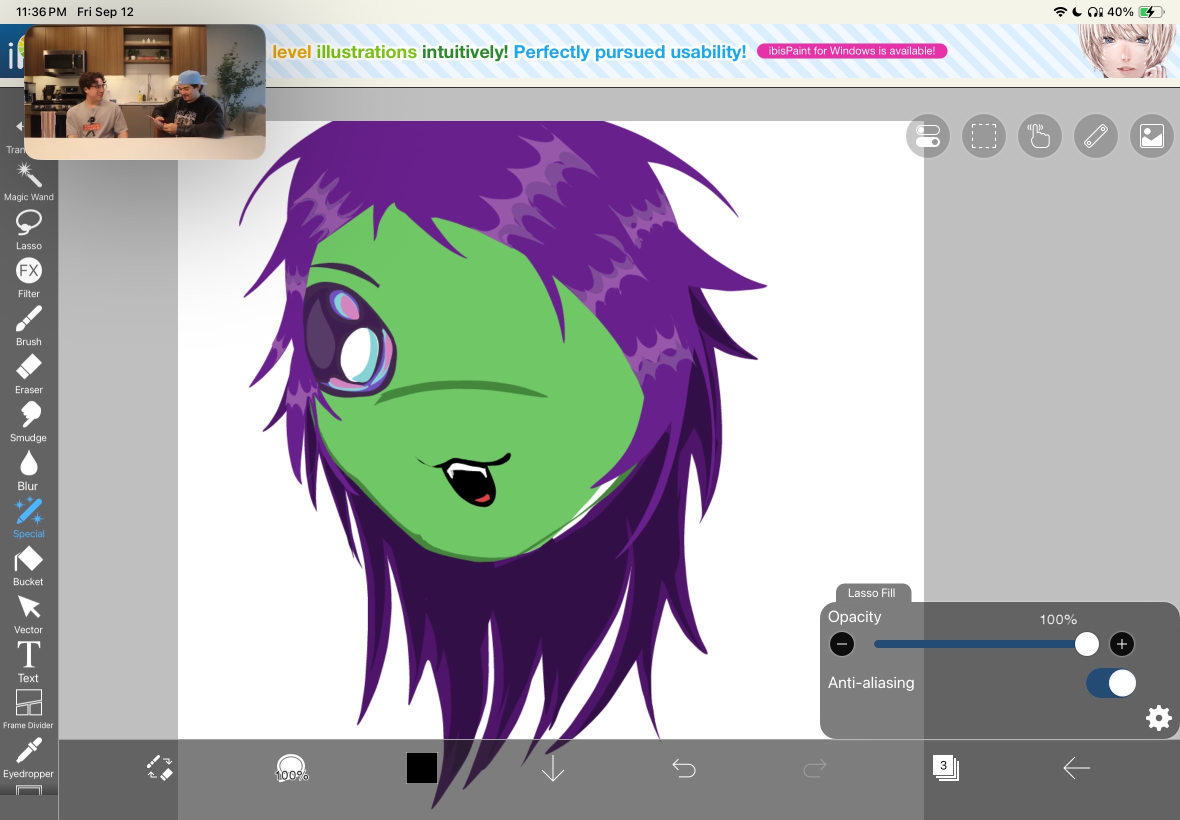Viewport: 1180px width, 820px height.
Task: Open the FX Filter tool
Action: [29, 278]
